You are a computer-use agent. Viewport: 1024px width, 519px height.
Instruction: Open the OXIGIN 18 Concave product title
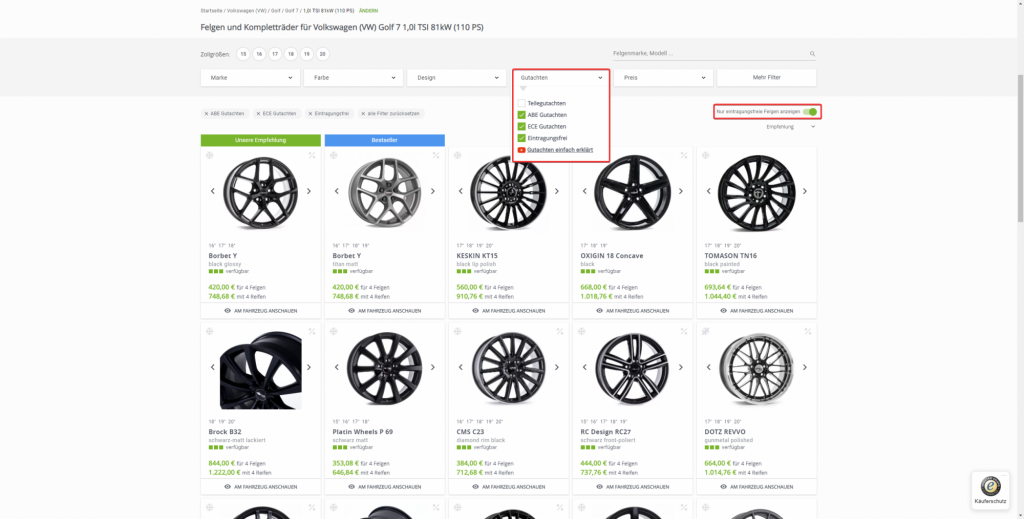(x=612, y=256)
